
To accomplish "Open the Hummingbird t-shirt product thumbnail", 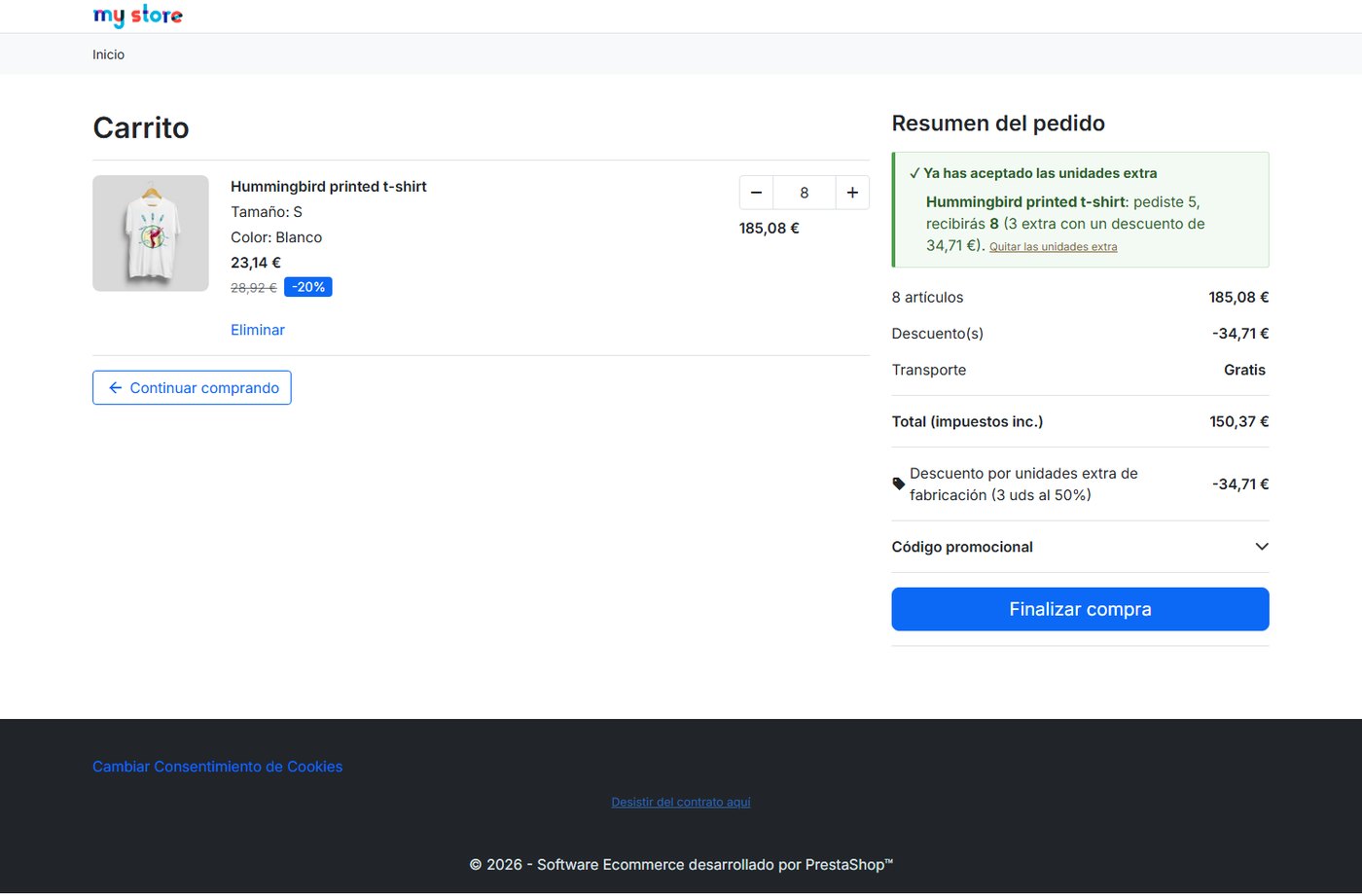I will pyautogui.click(x=151, y=233).
